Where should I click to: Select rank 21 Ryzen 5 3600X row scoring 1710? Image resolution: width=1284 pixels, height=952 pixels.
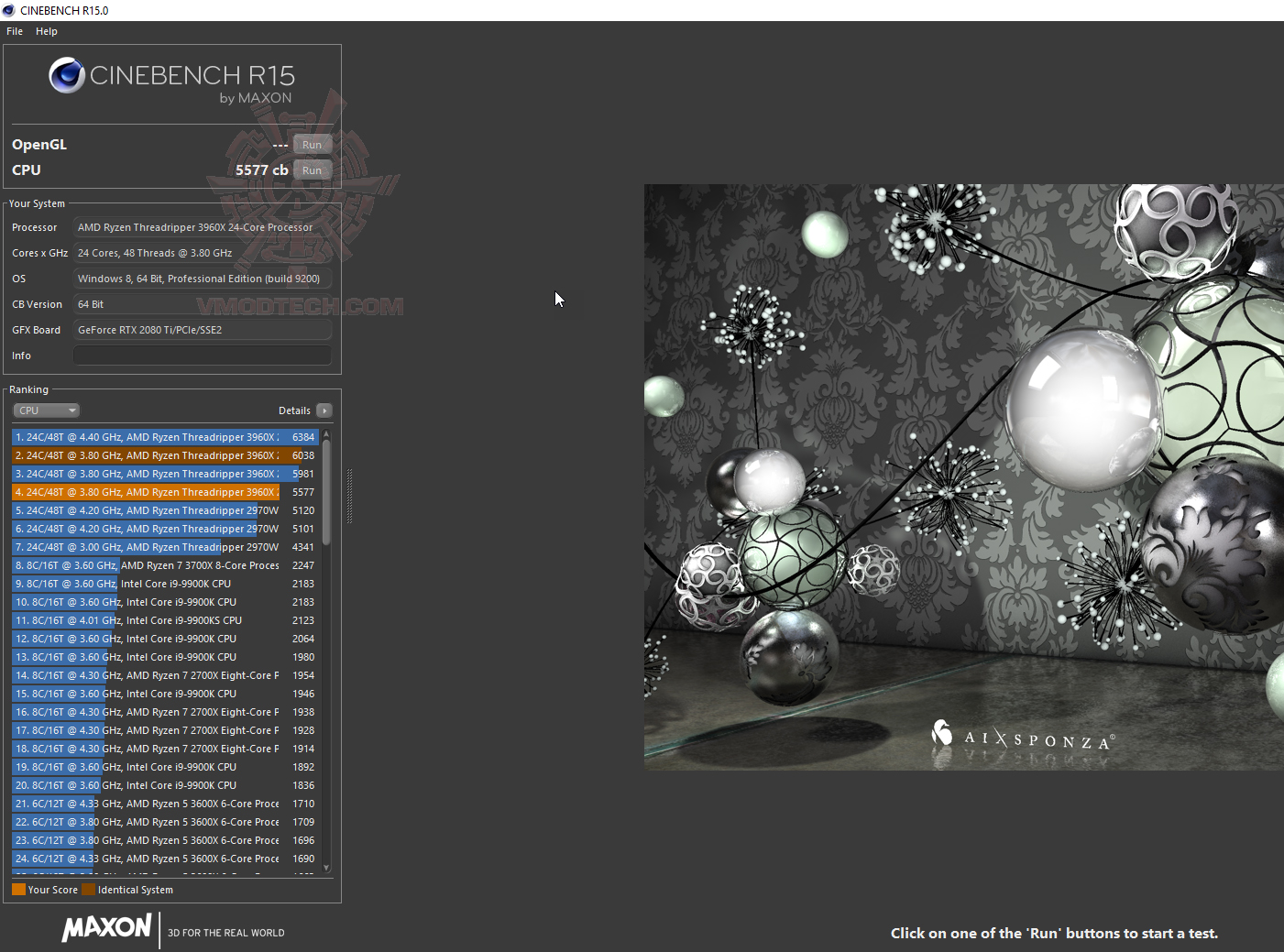point(165,804)
